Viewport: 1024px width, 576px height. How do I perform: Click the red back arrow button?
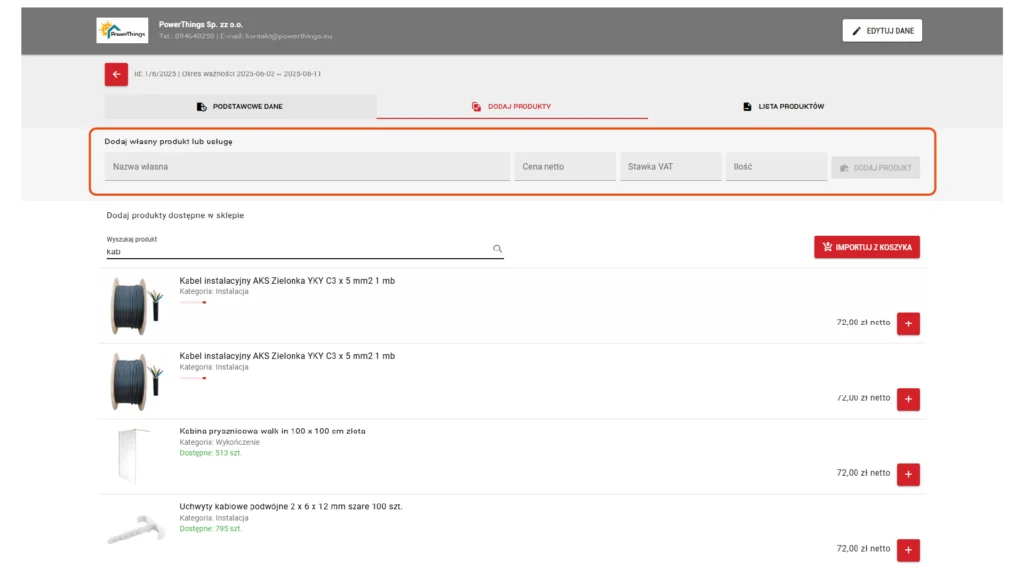[116, 74]
